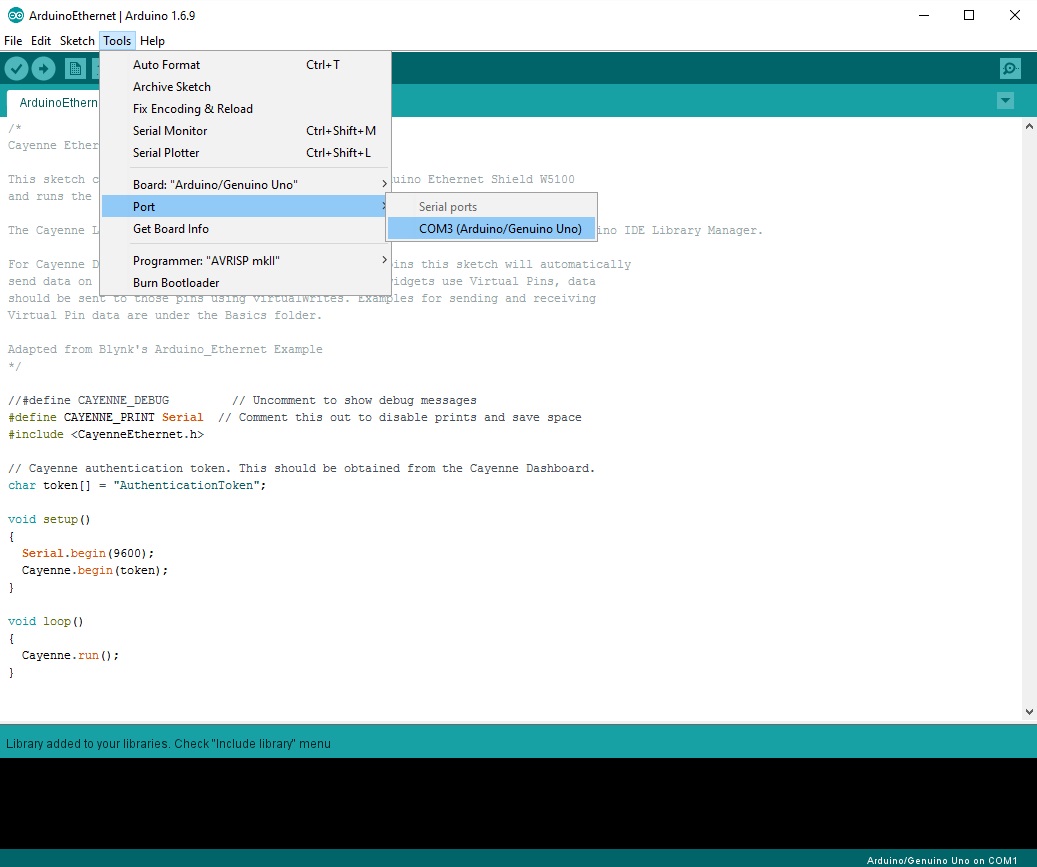Open the Sketch menu
Viewport: 1037px width, 867px height.
[77, 41]
